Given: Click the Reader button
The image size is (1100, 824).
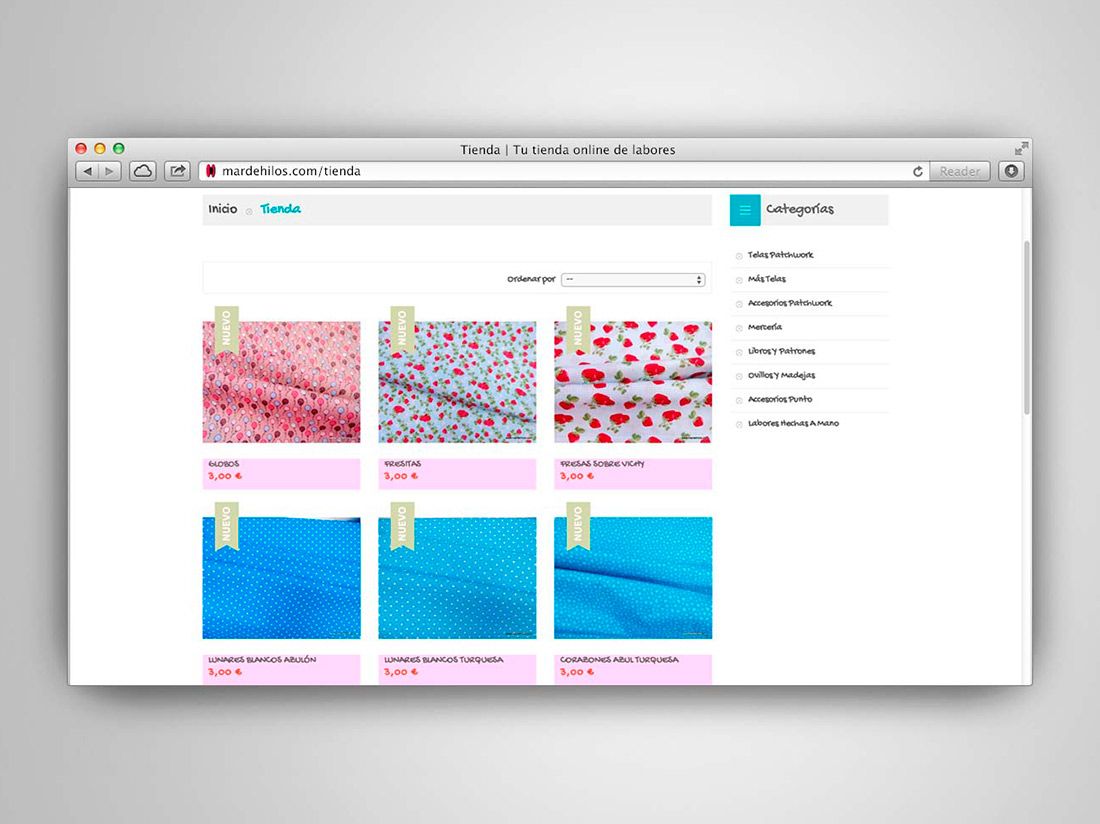Looking at the screenshot, I should coord(960,171).
